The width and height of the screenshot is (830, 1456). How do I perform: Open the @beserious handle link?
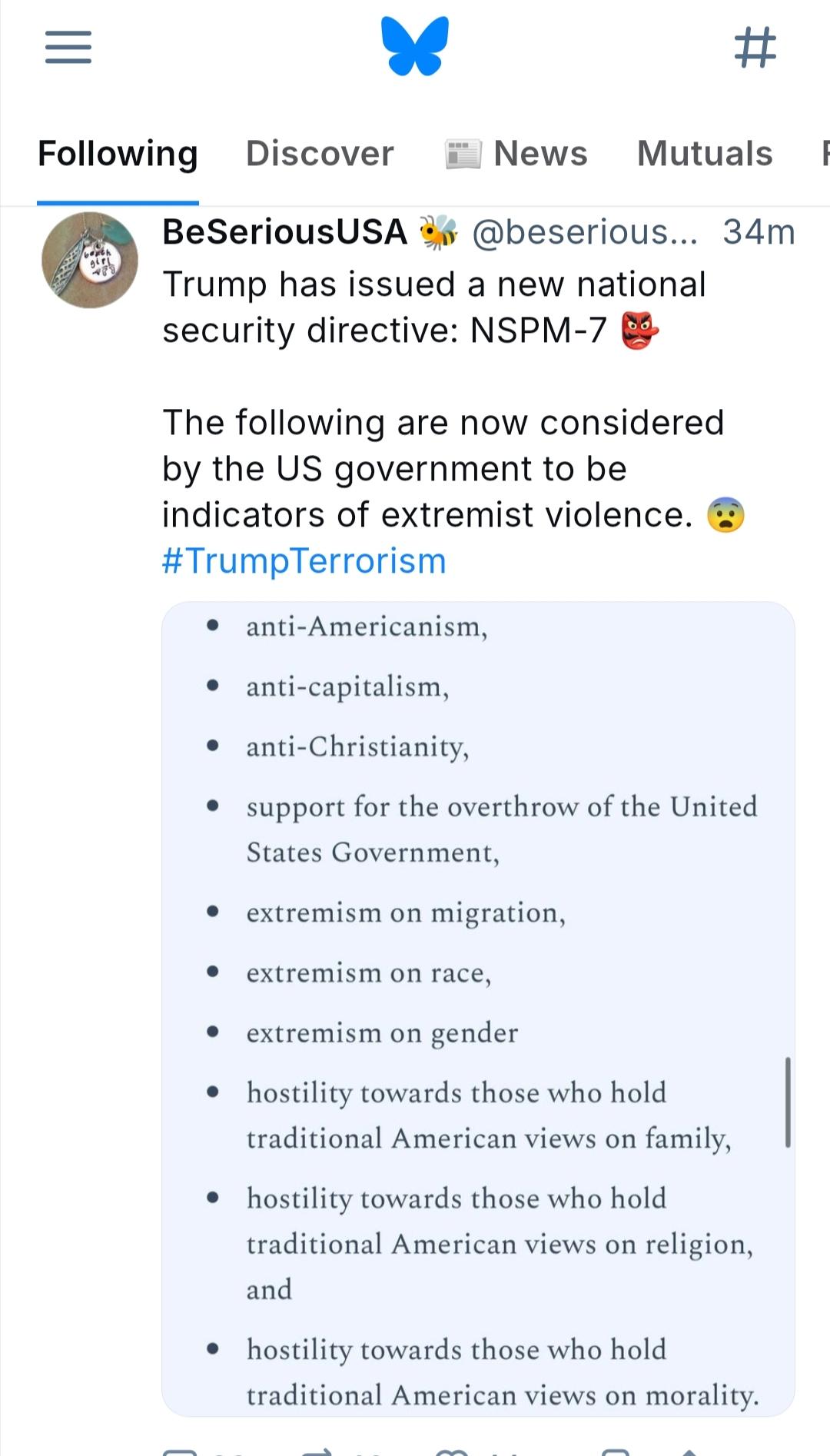[584, 232]
